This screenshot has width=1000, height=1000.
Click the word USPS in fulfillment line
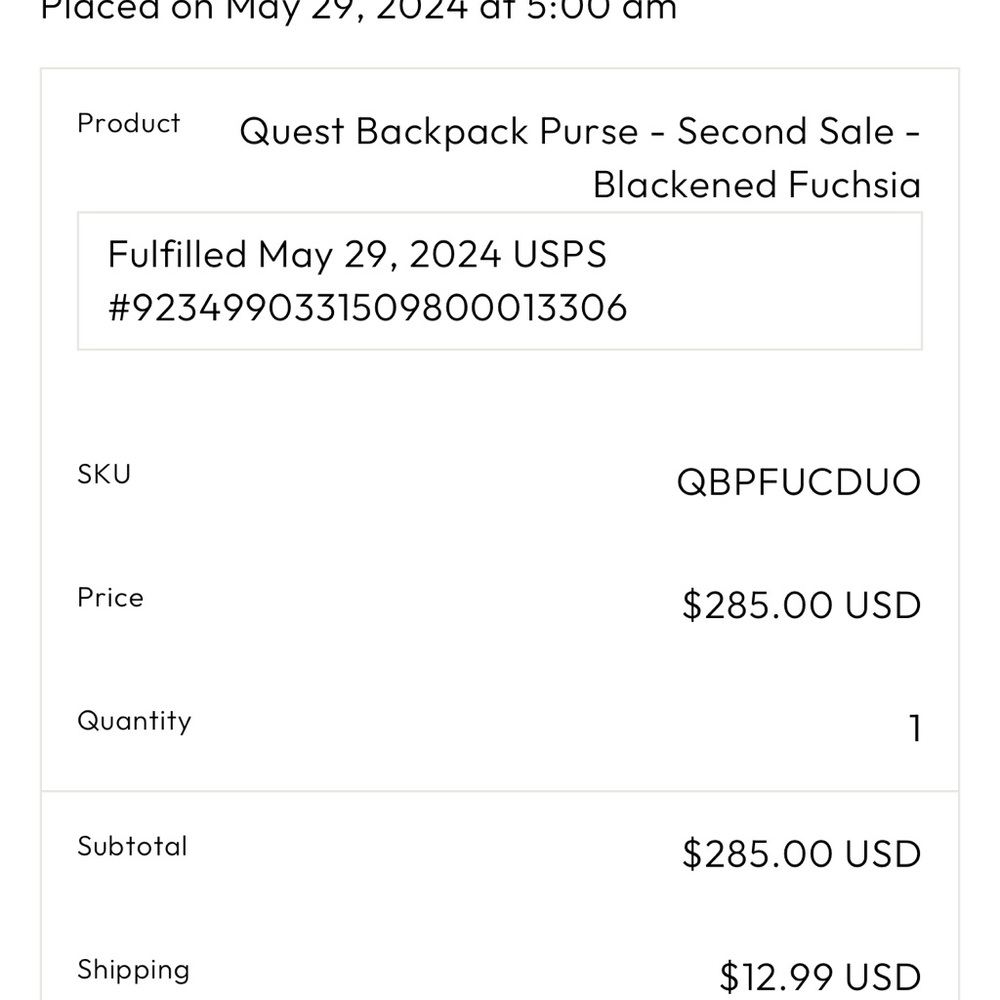[x=559, y=254]
